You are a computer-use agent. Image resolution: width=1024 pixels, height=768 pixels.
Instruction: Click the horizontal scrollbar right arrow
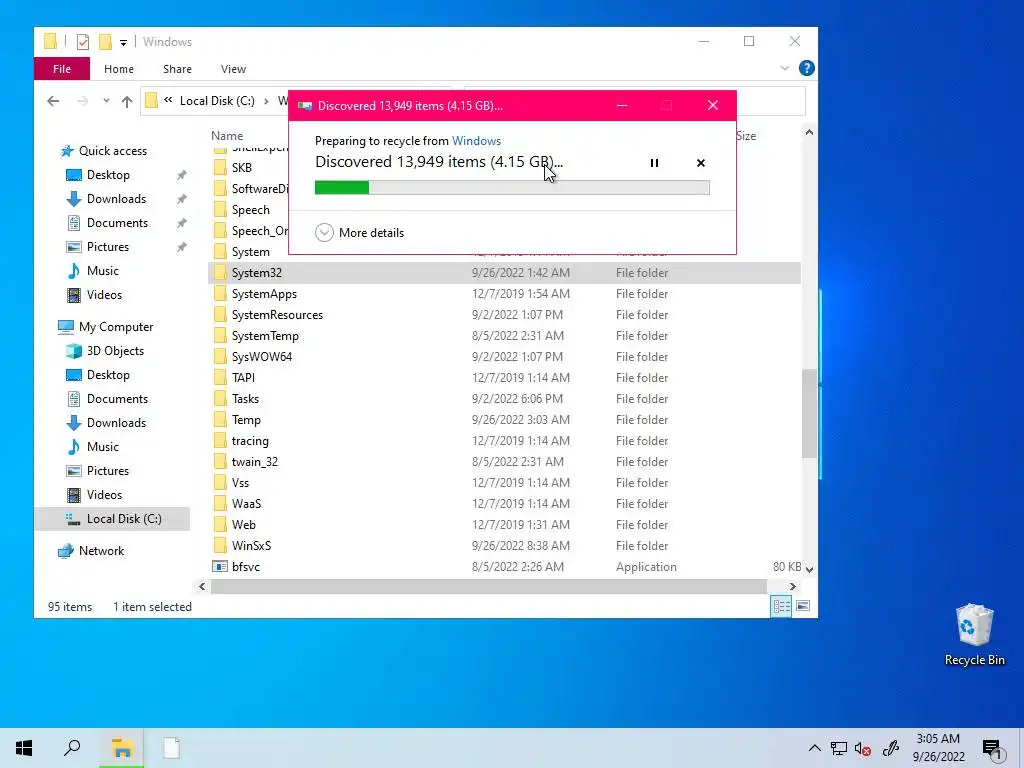click(792, 586)
